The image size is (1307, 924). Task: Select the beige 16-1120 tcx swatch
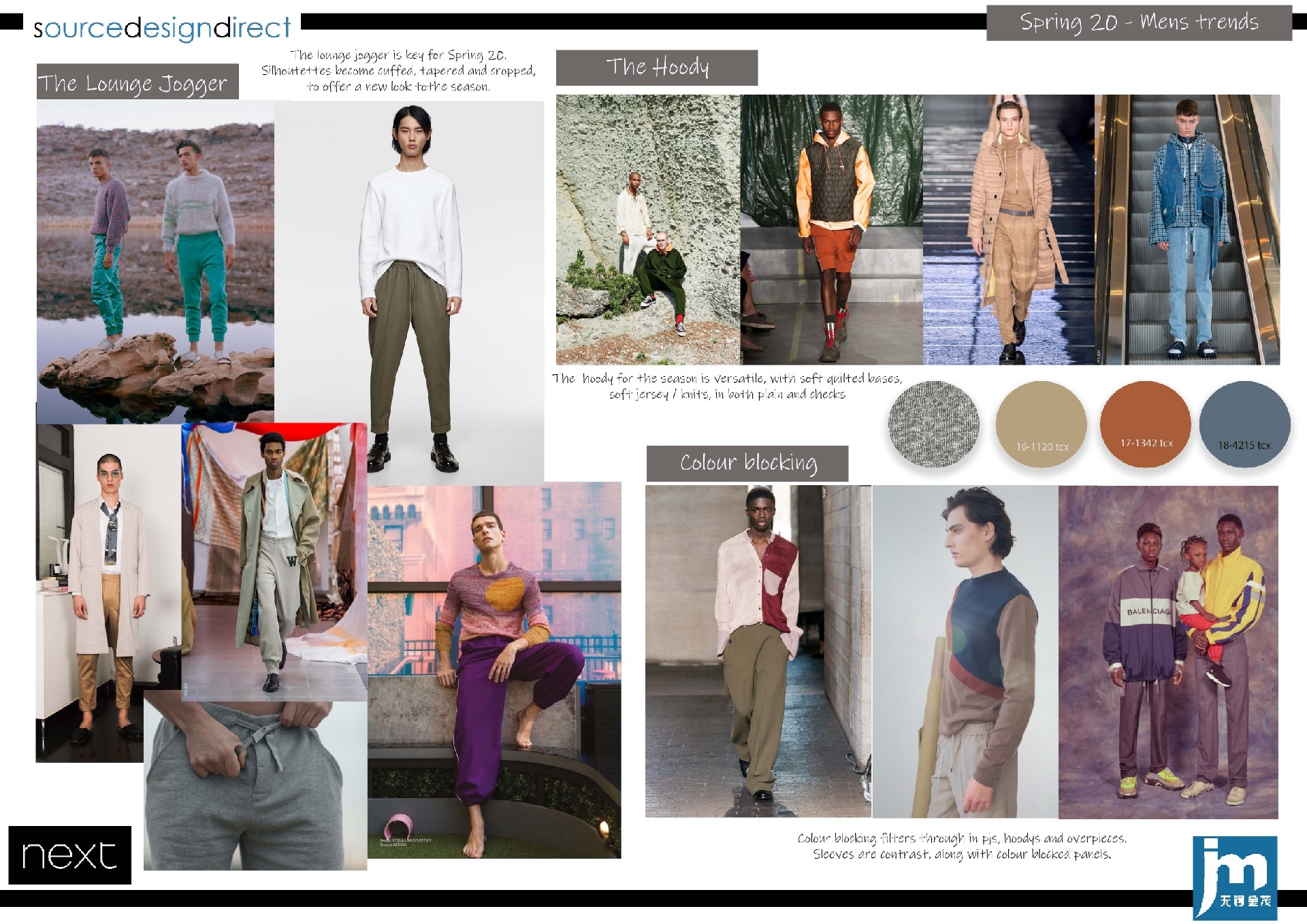1041,425
